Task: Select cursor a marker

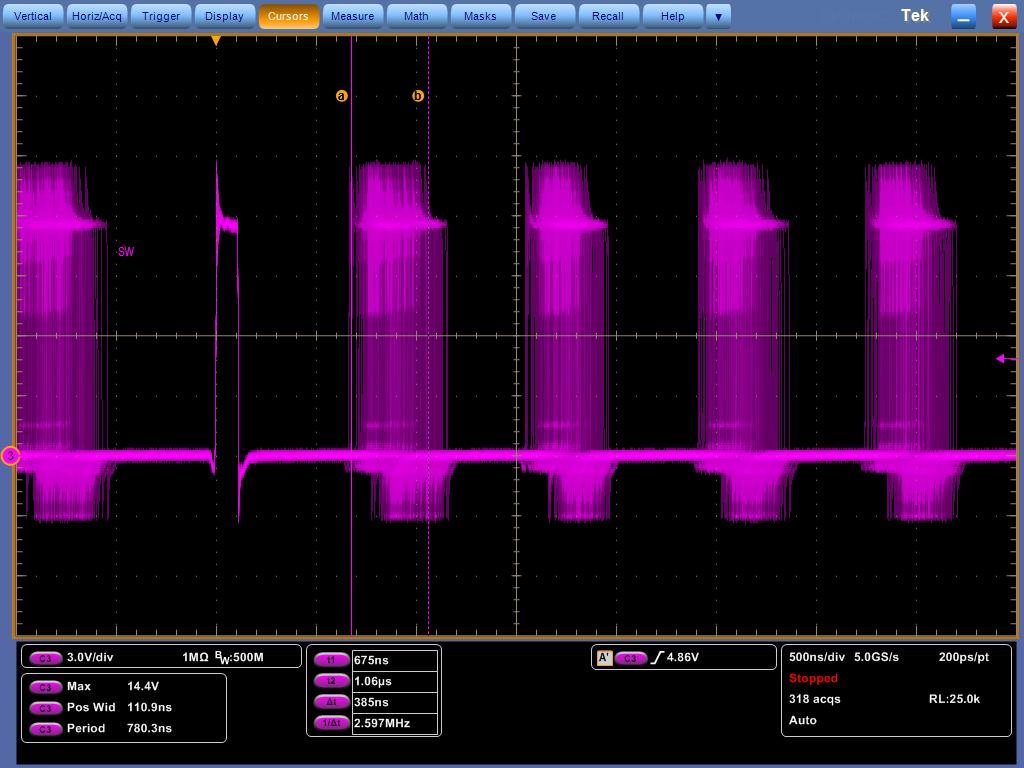Action: click(x=342, y=96)
